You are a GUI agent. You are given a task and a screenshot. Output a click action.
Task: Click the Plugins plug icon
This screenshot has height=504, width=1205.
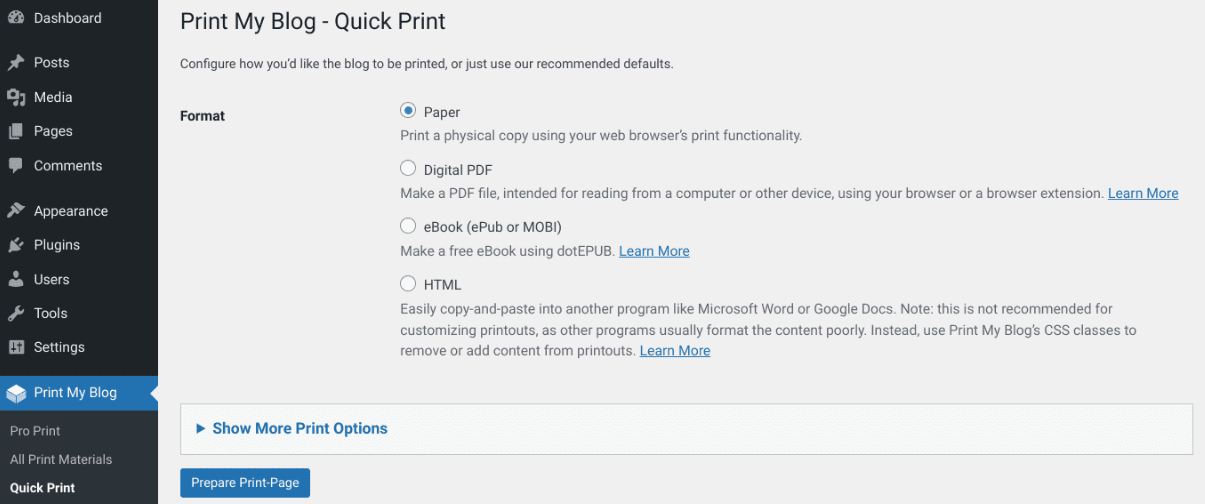click(16, 245)
